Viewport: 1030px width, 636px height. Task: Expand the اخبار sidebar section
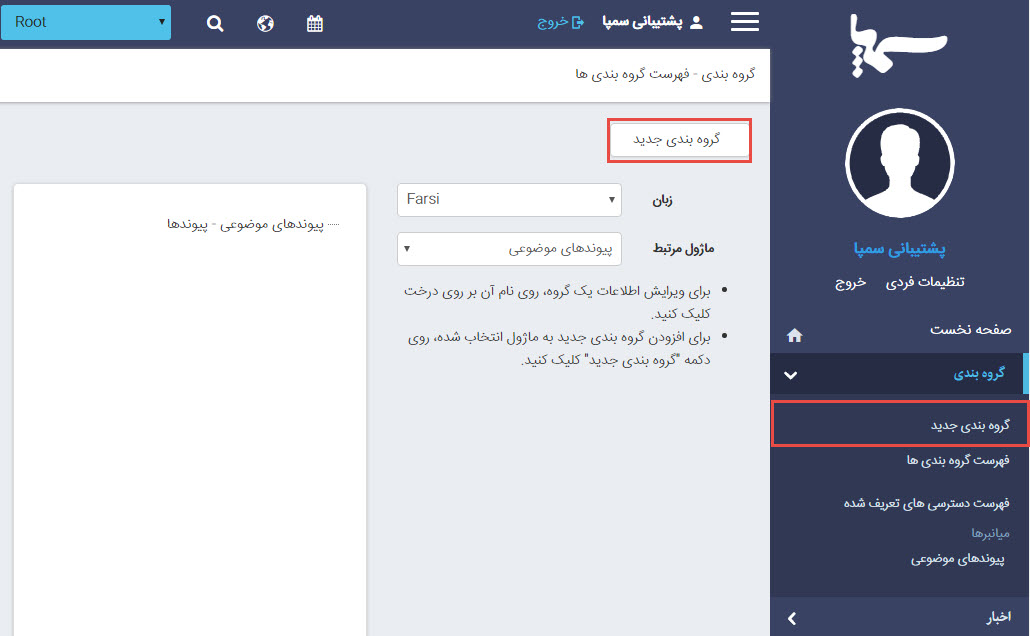click(x=791, y=619)
